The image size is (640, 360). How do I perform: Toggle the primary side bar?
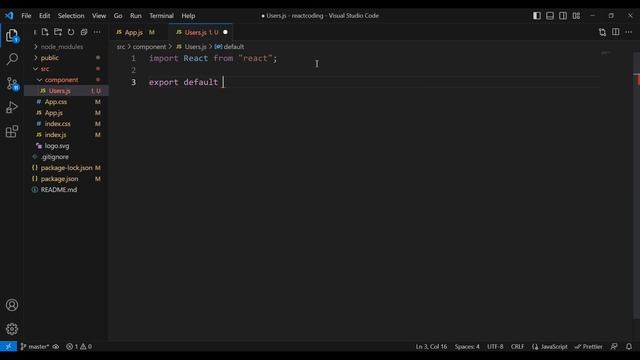[x=537, y=16]
